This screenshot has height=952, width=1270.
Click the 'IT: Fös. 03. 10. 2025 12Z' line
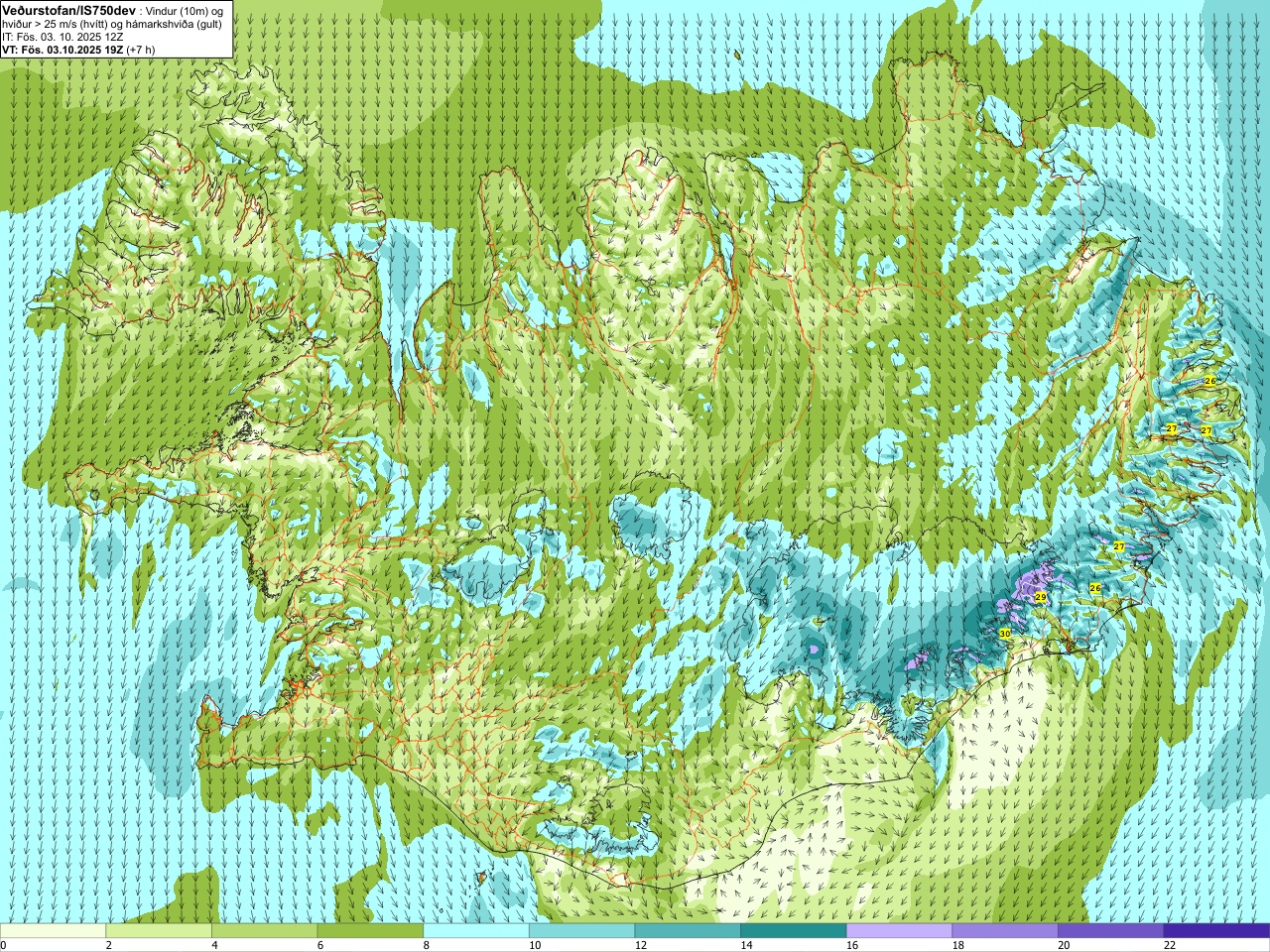63,37
